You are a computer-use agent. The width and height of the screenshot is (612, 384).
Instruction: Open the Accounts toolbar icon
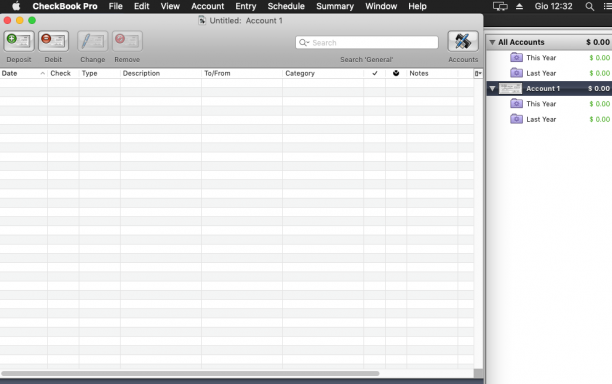(463, 41)
